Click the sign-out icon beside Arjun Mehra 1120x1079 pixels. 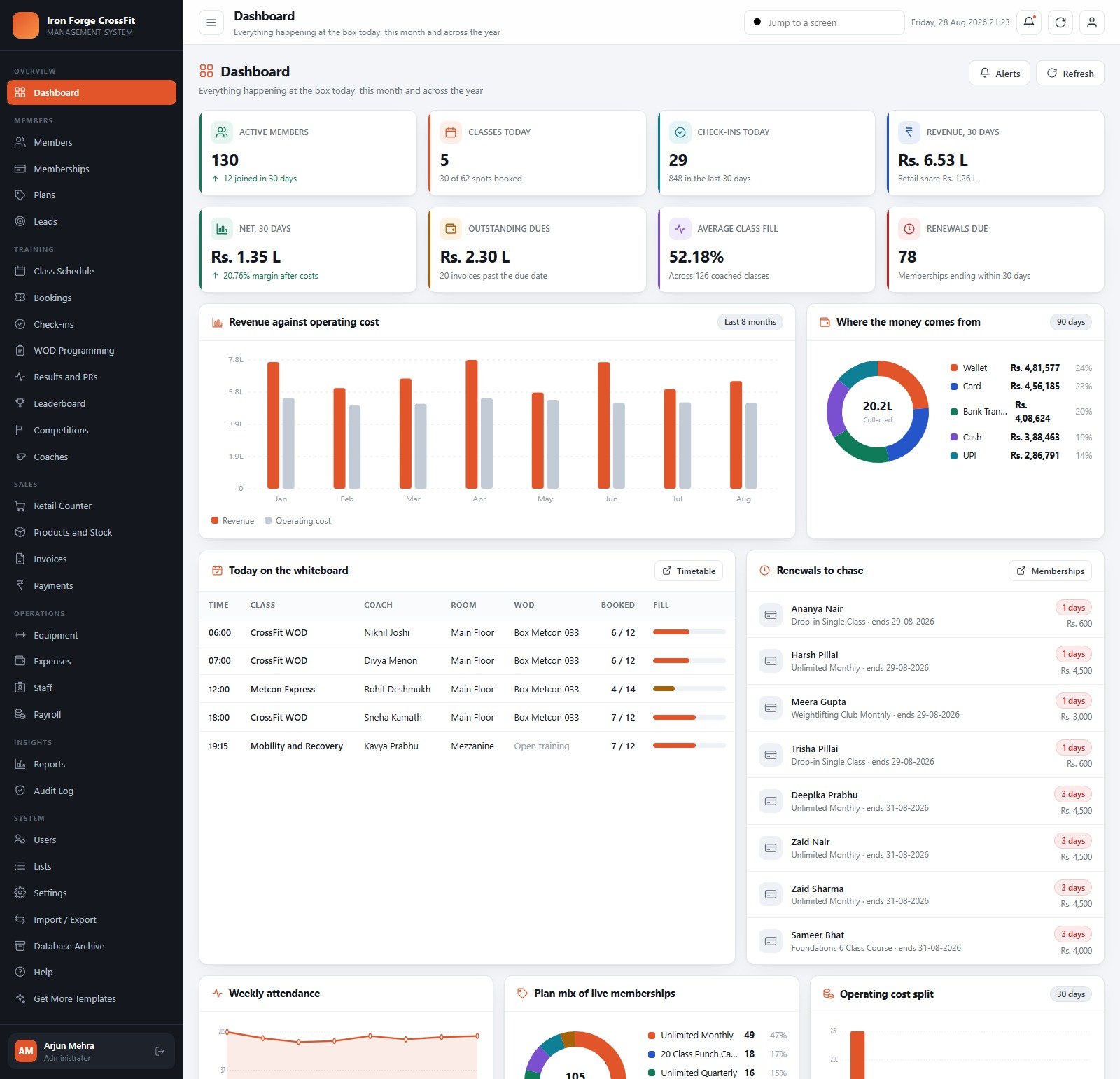[x=160, y=1051]
